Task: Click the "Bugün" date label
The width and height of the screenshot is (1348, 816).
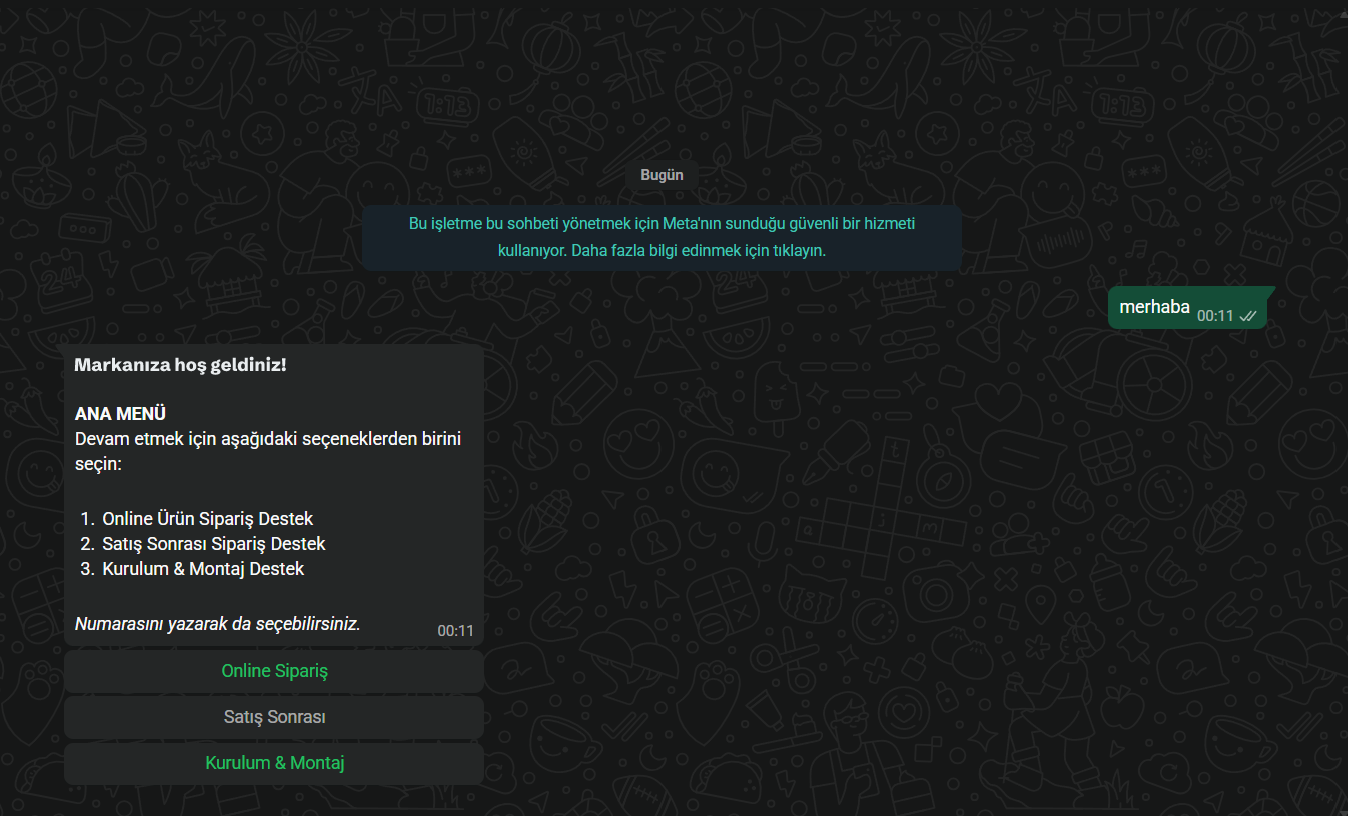Action: 662,175
